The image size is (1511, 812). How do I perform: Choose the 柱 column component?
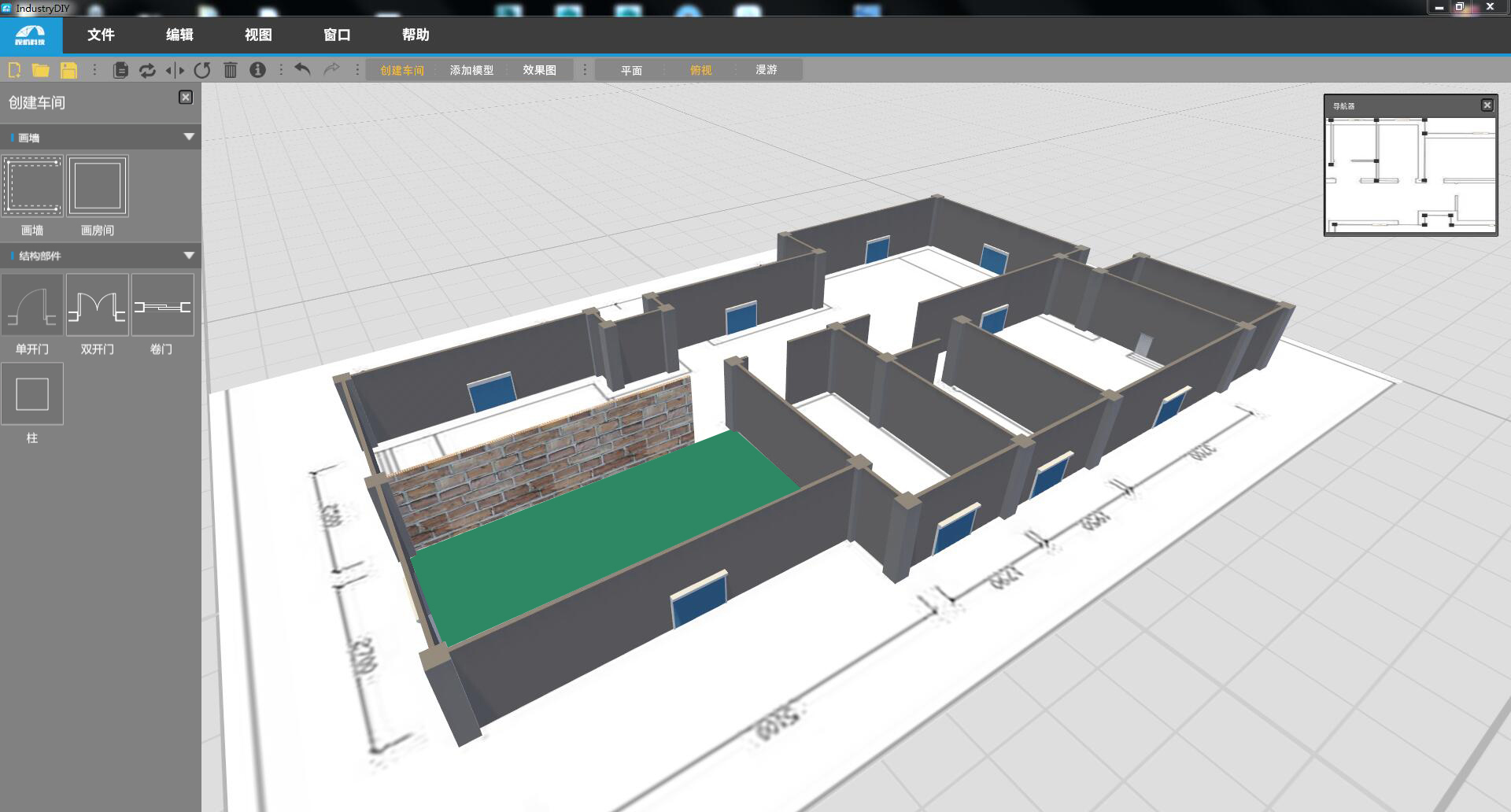[x=32, y=394]
